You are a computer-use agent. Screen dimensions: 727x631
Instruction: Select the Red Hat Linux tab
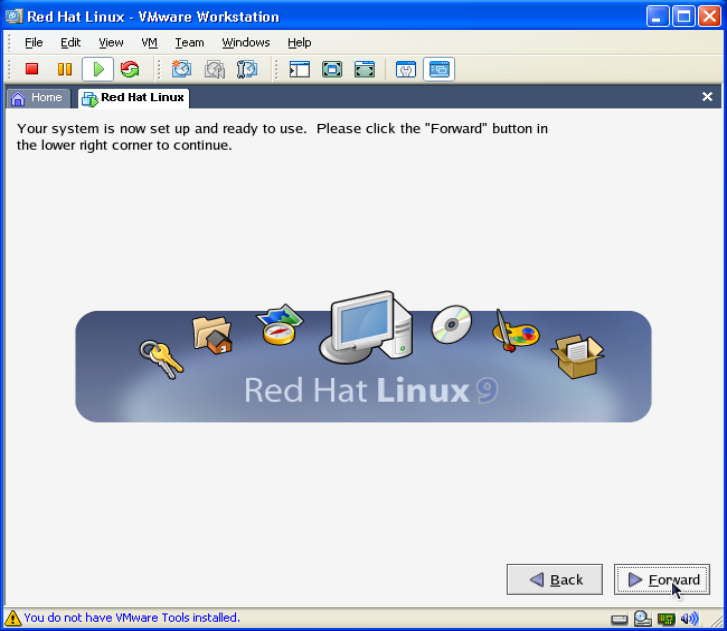pyautogui.click(x=133, y=97)
